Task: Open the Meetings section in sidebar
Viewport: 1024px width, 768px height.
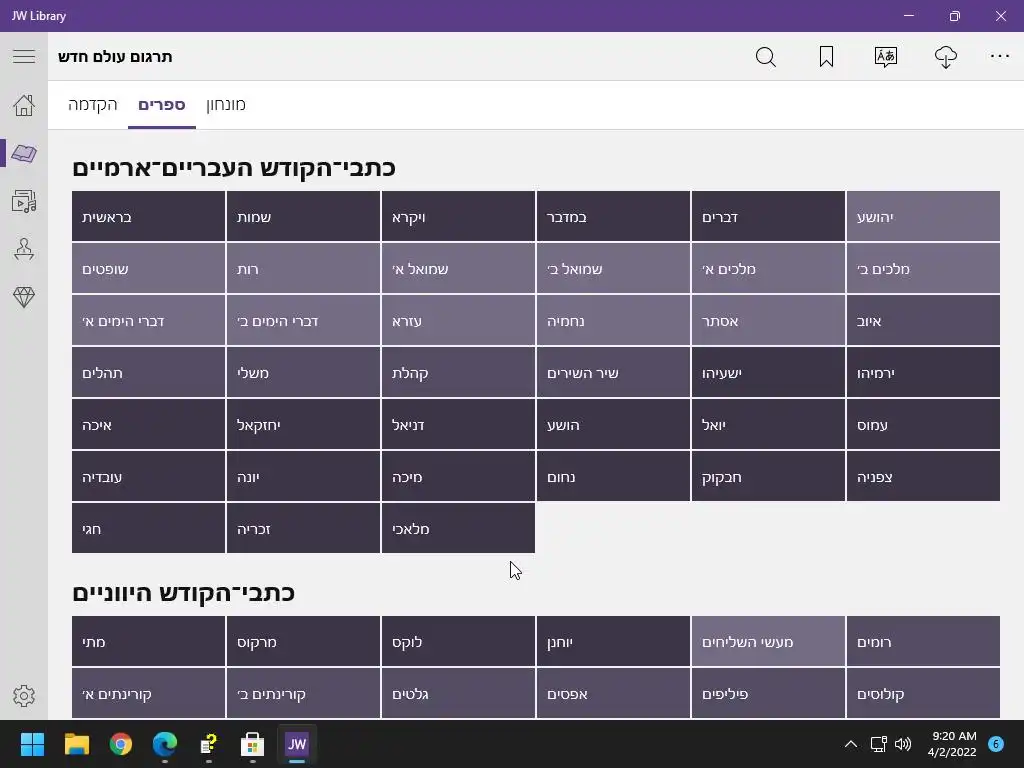Action: coord(24,249)
